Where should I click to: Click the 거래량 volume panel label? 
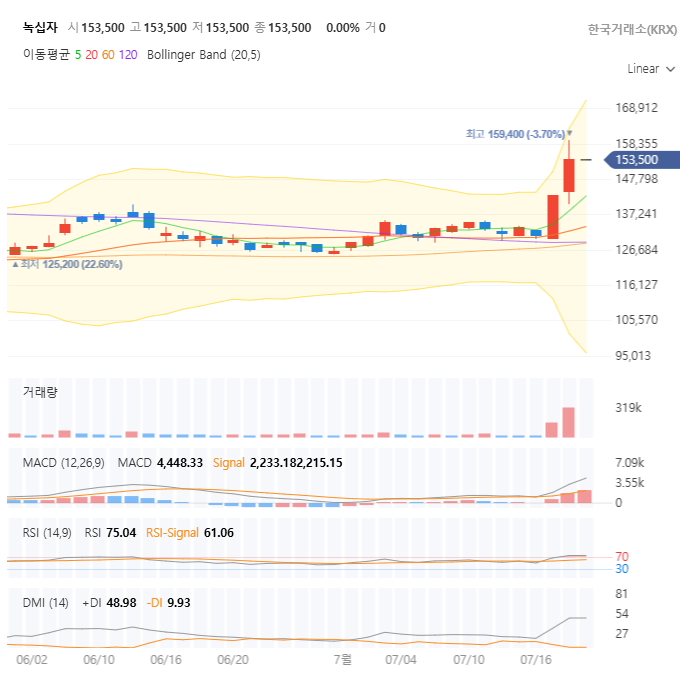pos(40,392)
